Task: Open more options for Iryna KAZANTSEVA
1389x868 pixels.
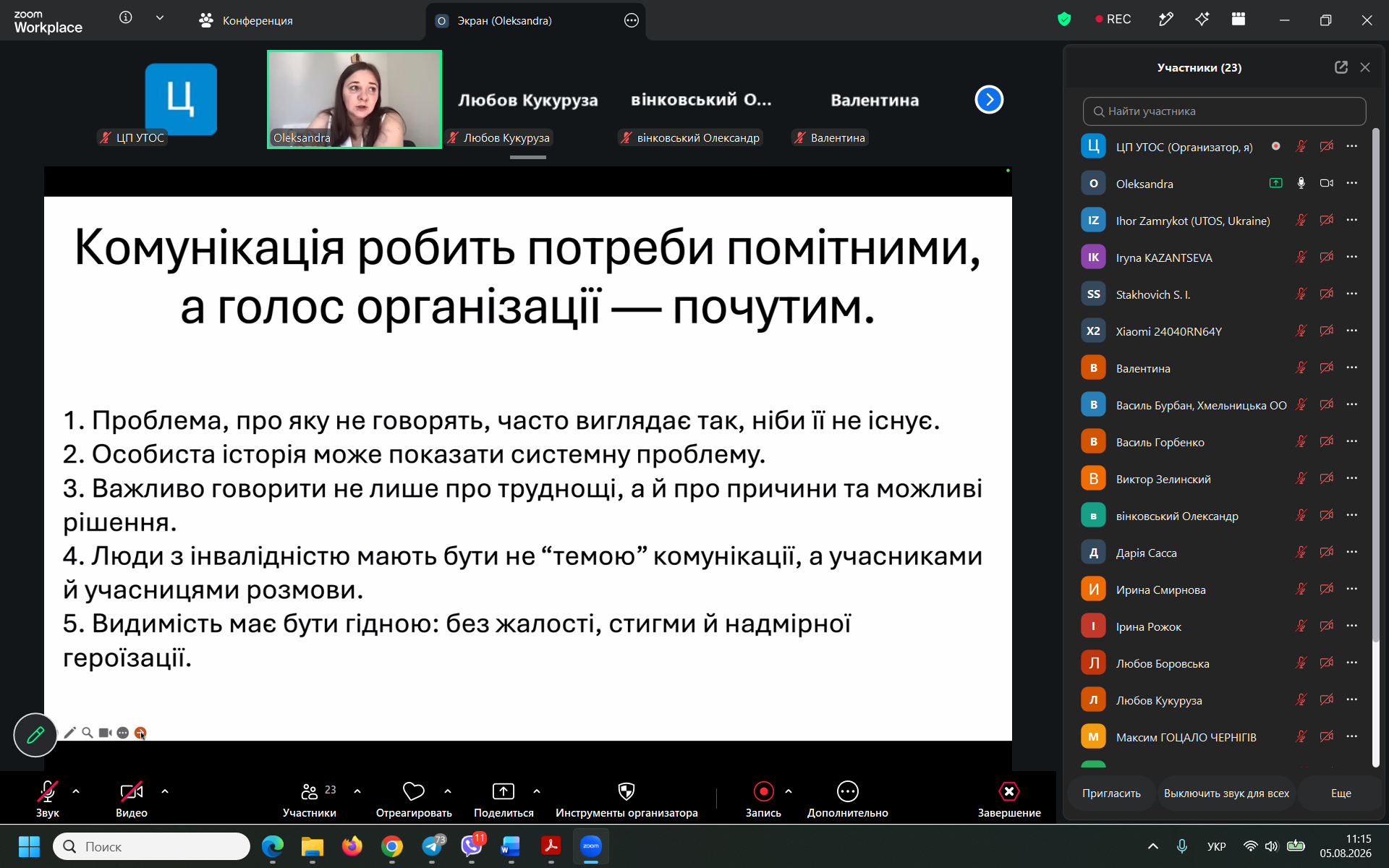Action: coord(1352,258)
